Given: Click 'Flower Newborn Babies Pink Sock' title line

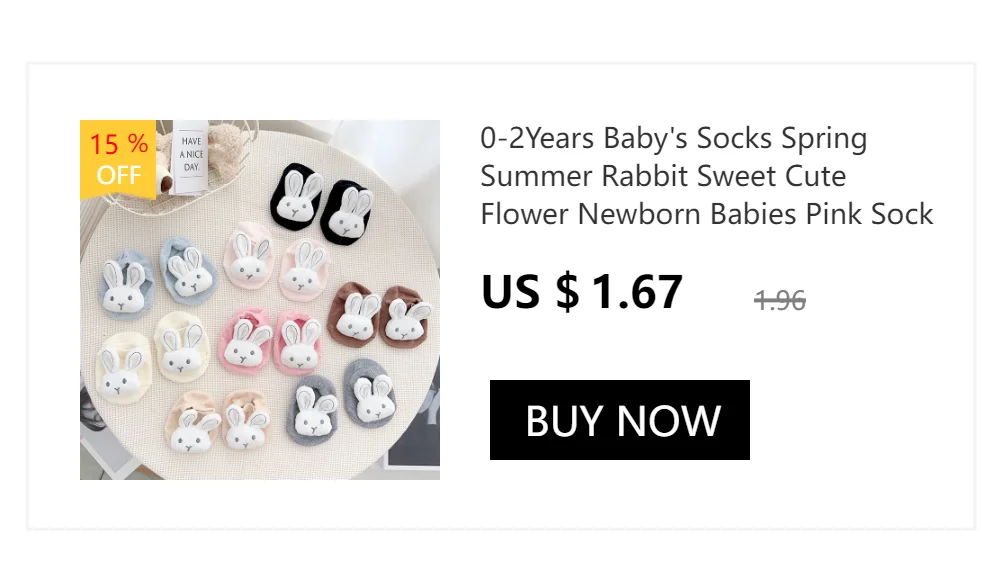Looking at the screenshot, I should coord(707,214).
